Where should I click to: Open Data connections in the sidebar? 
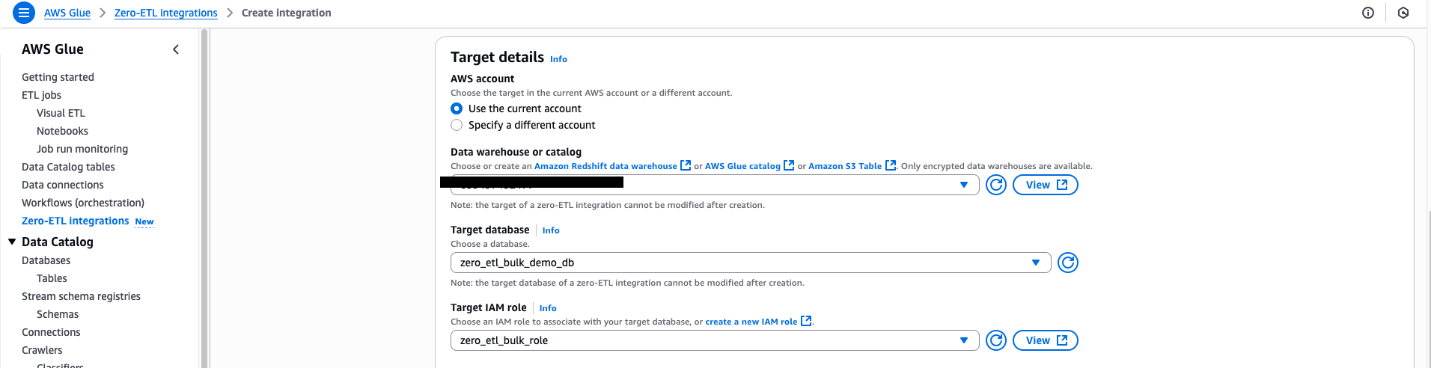63,185
